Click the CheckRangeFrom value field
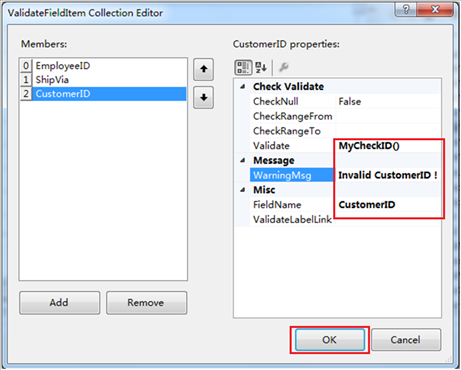 [x=388, y=116]
